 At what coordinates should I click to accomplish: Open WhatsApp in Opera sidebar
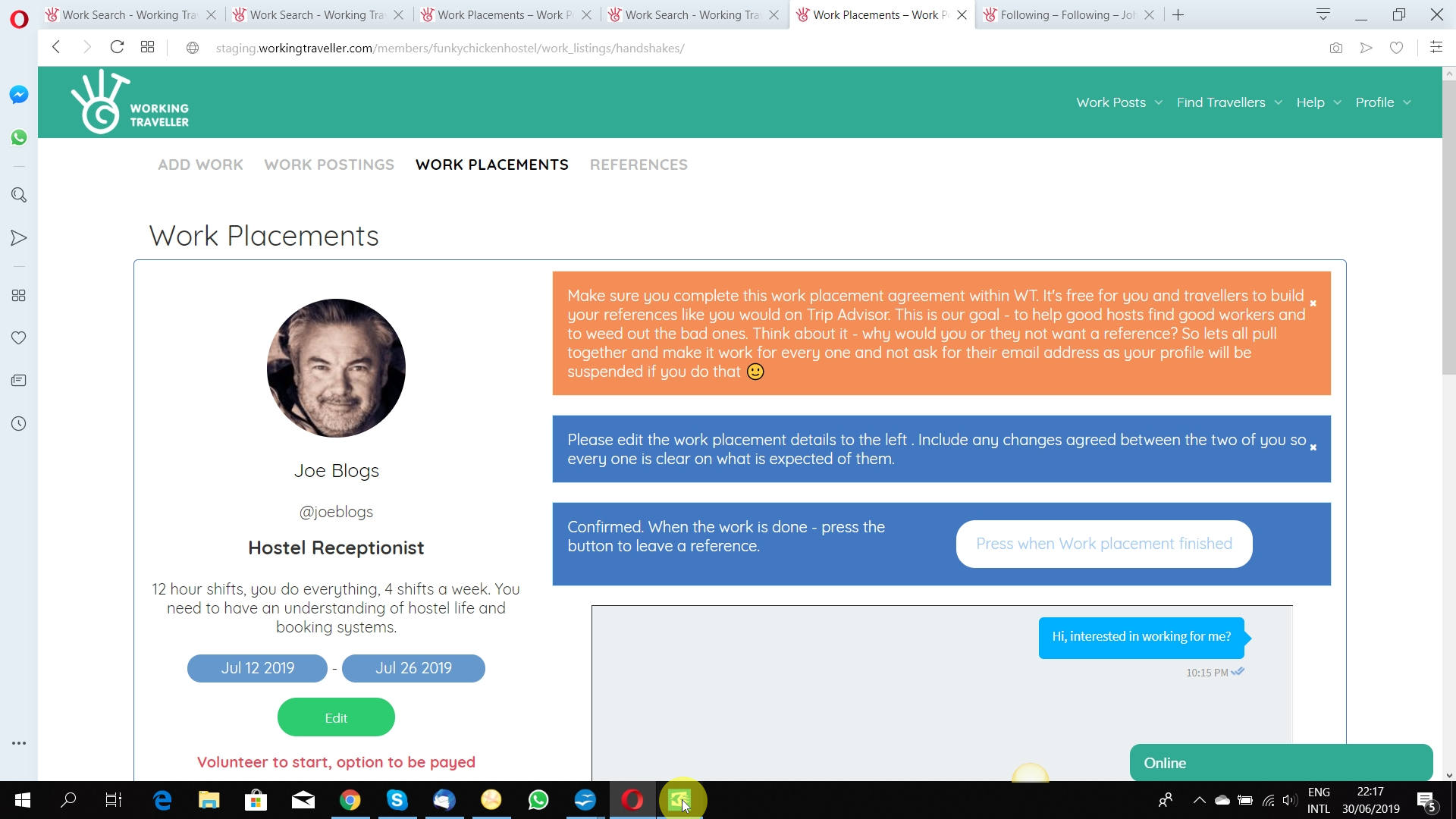[x=19, y=137]
